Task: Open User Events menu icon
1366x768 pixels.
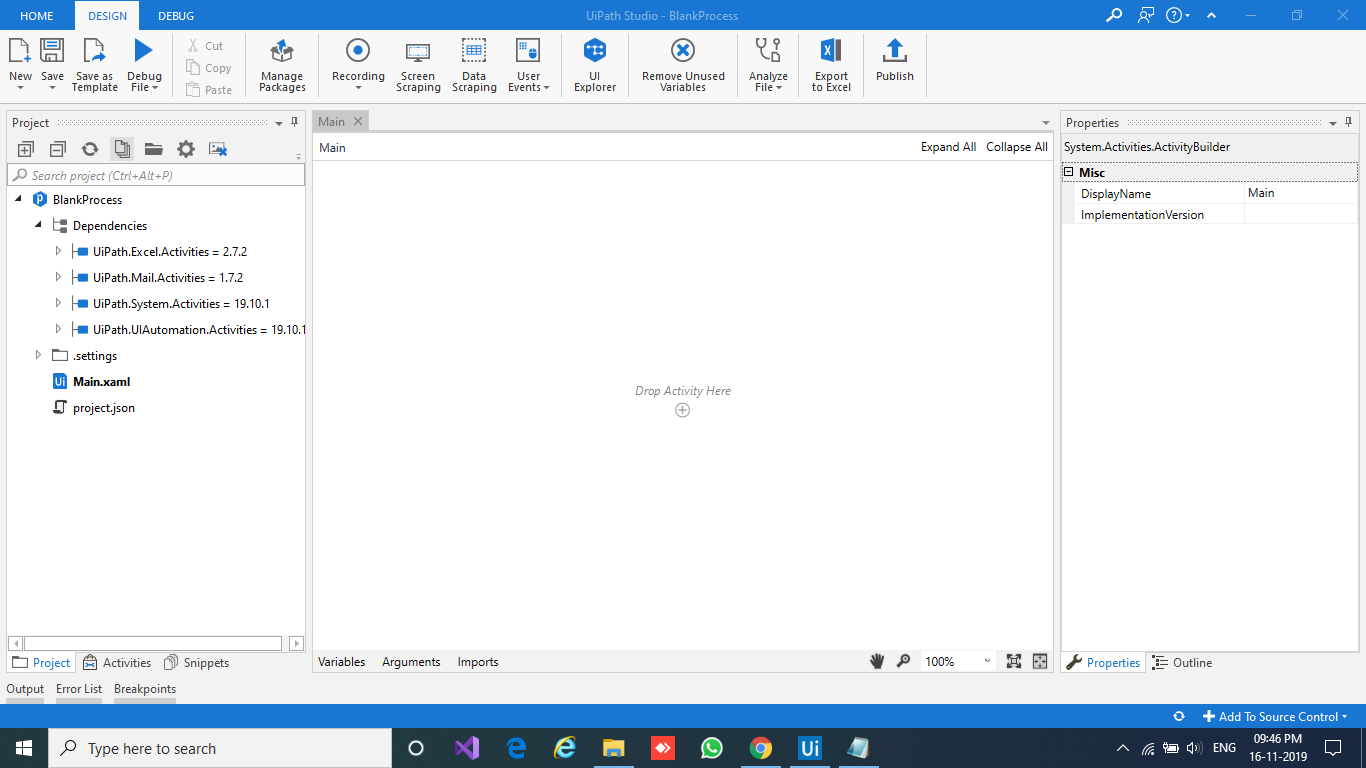Action: [x=528, y=50]
